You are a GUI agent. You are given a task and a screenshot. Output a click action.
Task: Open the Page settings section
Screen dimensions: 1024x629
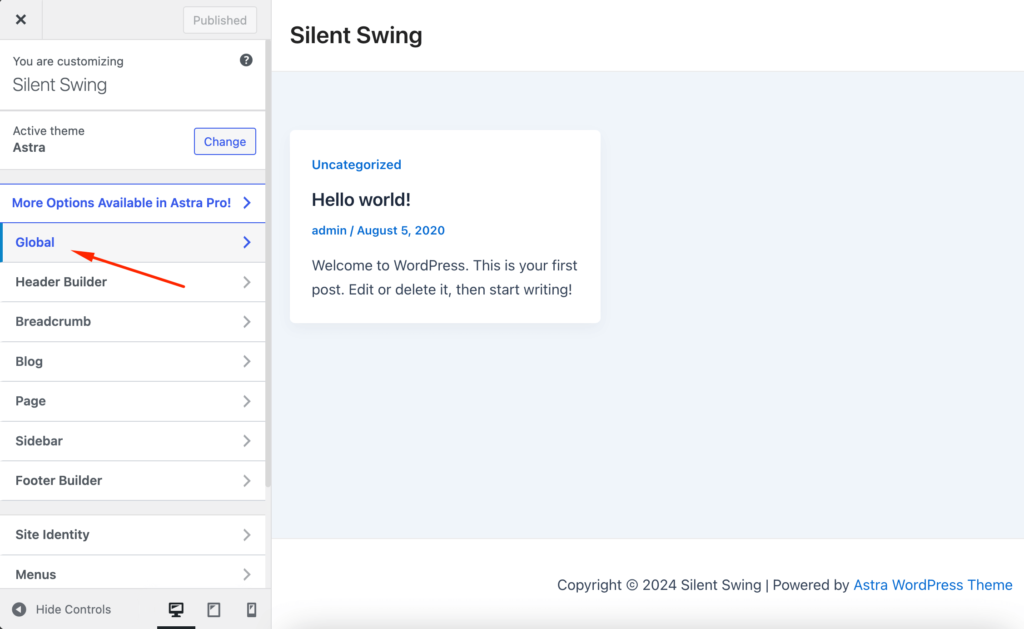click(x=133, y=401)
